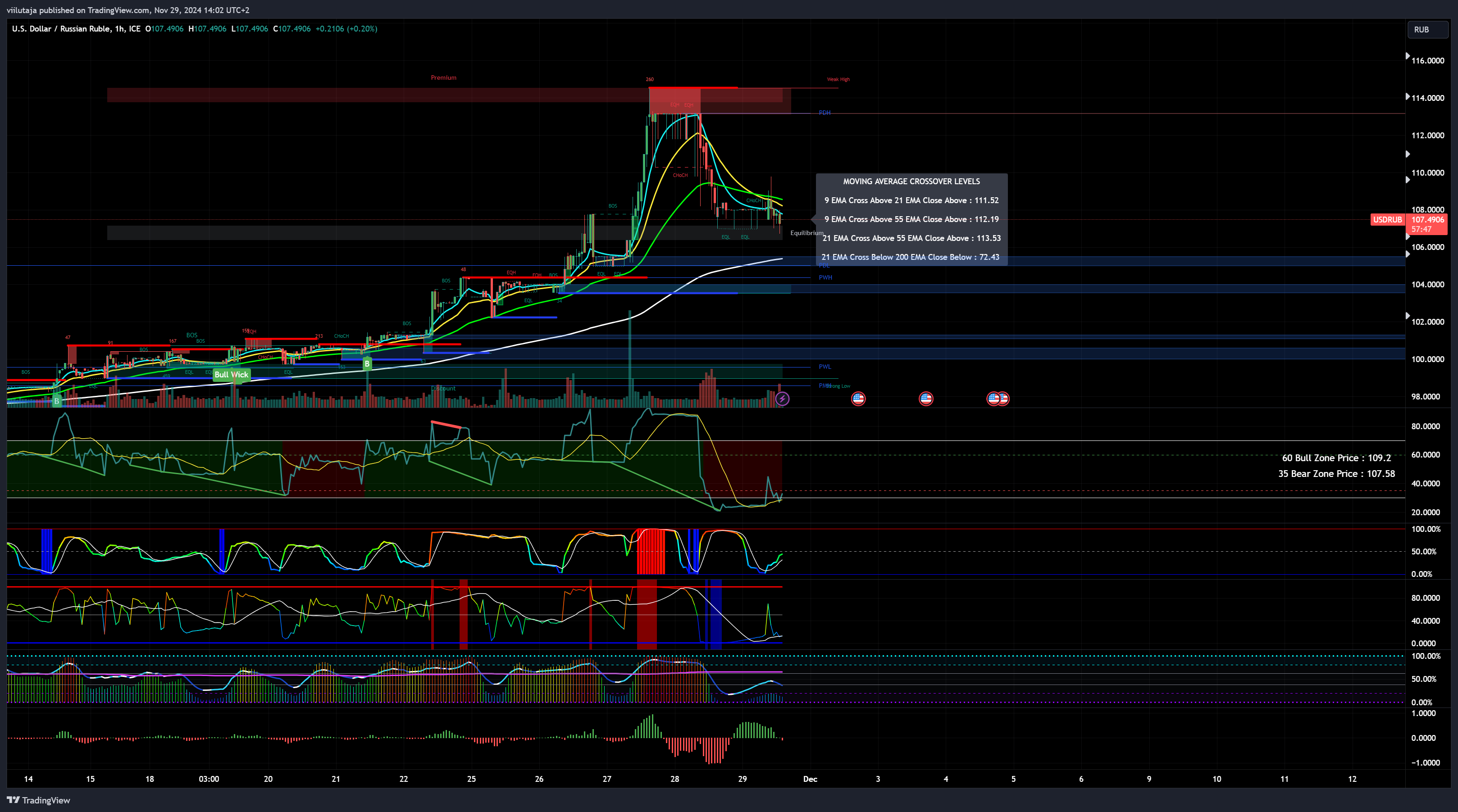1458x812 pixels.
Task: Click the 20.0000 oscillator scale value
Action: click(1425, 513)
